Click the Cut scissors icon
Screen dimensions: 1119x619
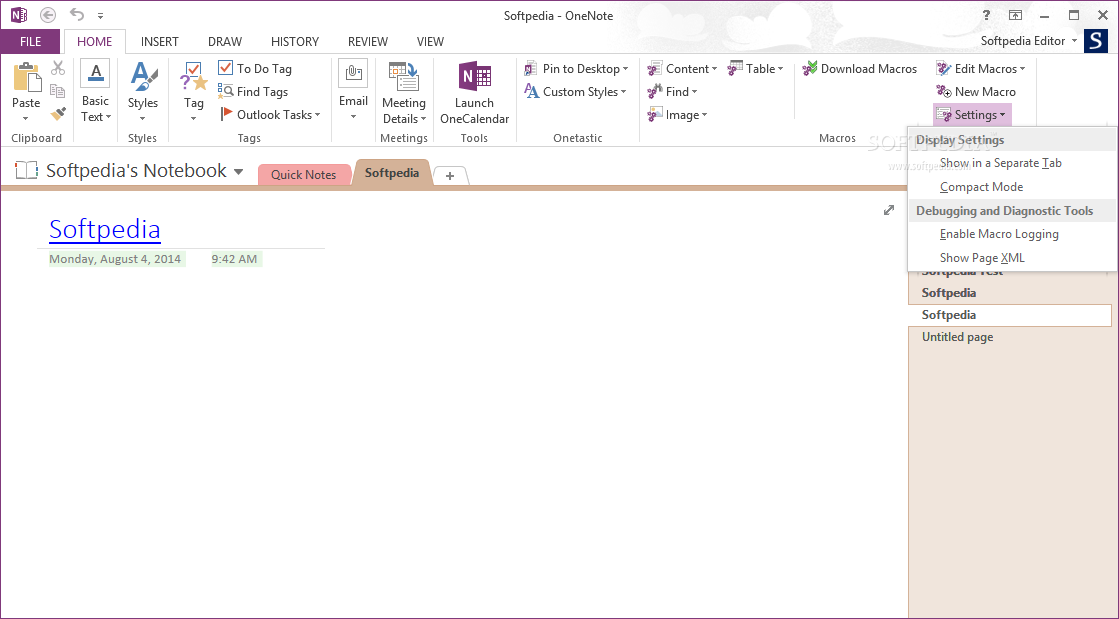coord(58,68)
